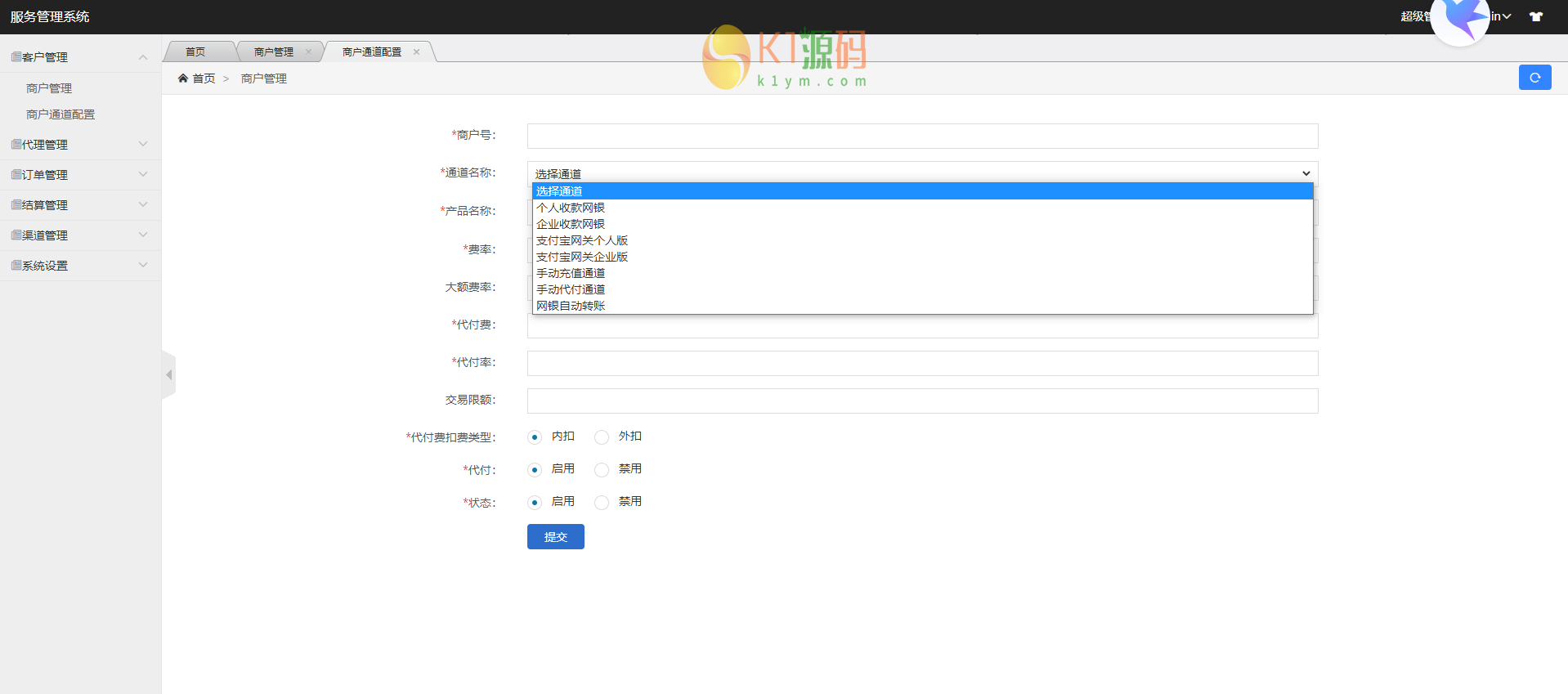Choose 支付宝网关个人版 from dropdown list

pyautogui.click(x=582, y=240)
